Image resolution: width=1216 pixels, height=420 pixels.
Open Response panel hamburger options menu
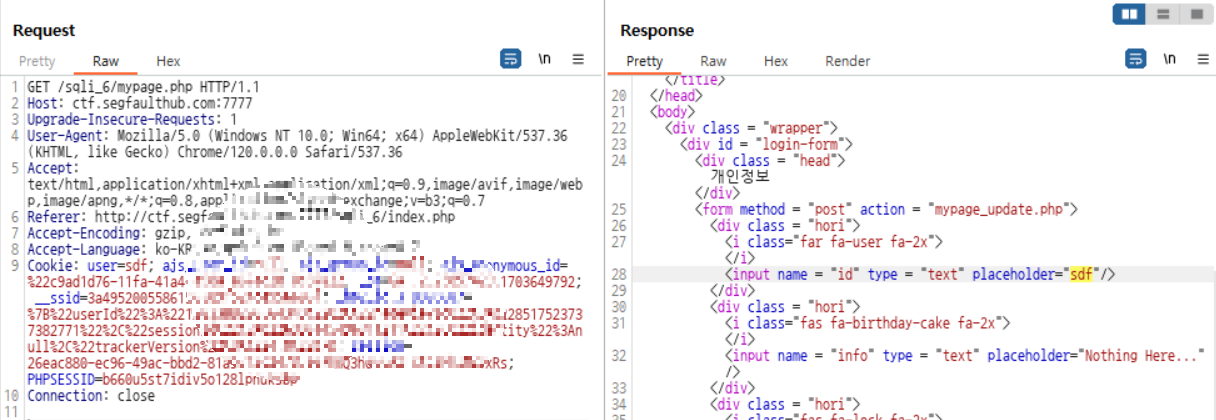1201,59
